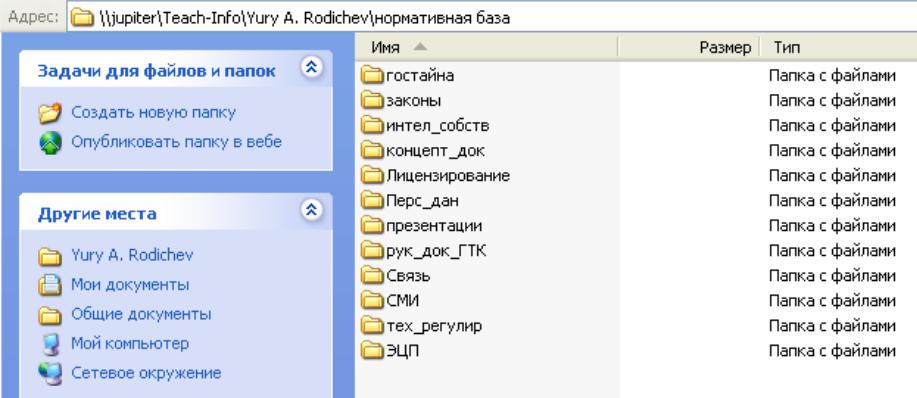This screenshot has height=398, width=917.
Task: Click Папка с файлами type in Лицензирование row
Action: (832, 175)
